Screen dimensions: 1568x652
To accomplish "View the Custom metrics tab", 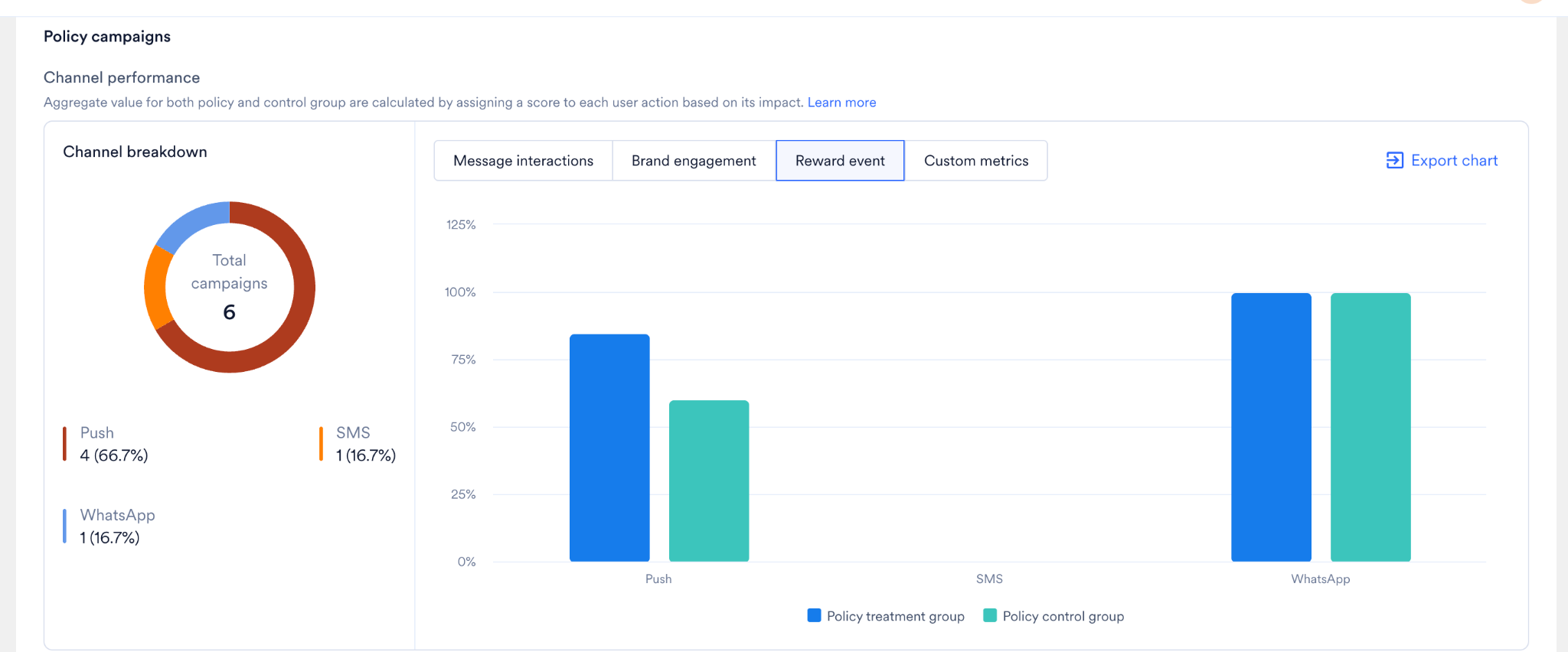I will pos(976,161).
